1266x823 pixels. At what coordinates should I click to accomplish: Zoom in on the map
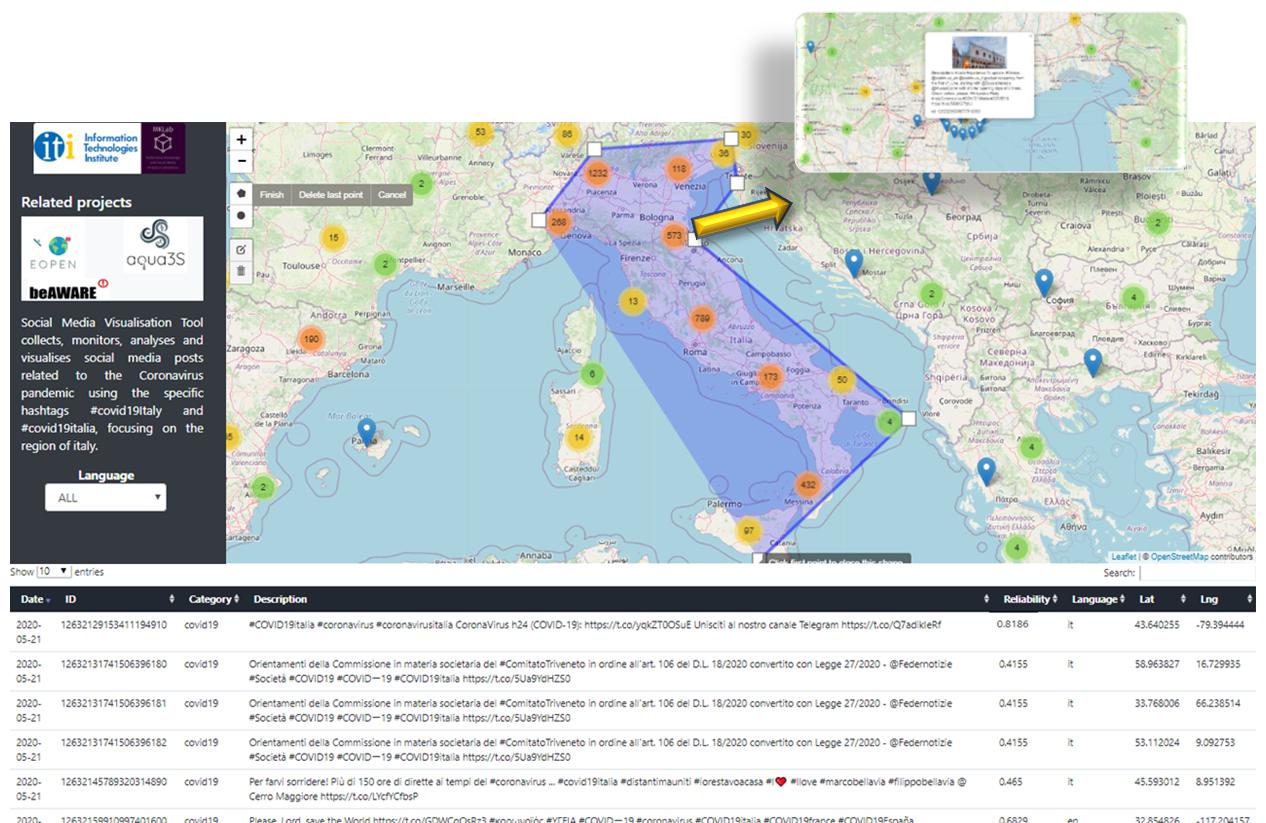(242, 140)
